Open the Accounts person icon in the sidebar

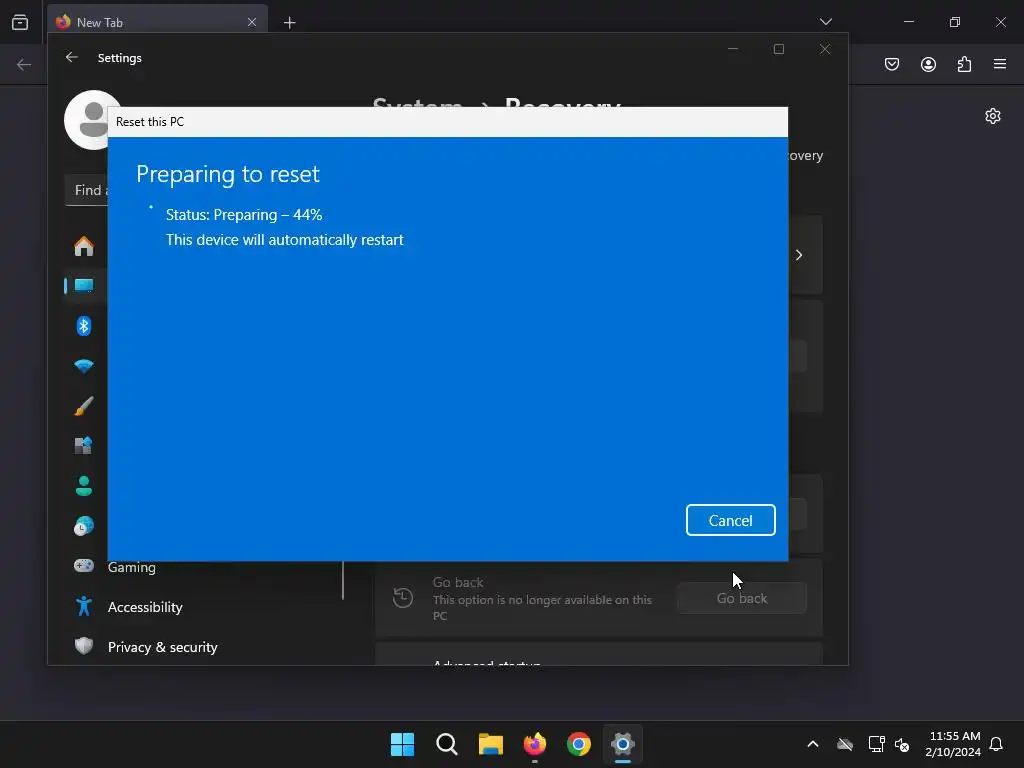tap(84, 486)
